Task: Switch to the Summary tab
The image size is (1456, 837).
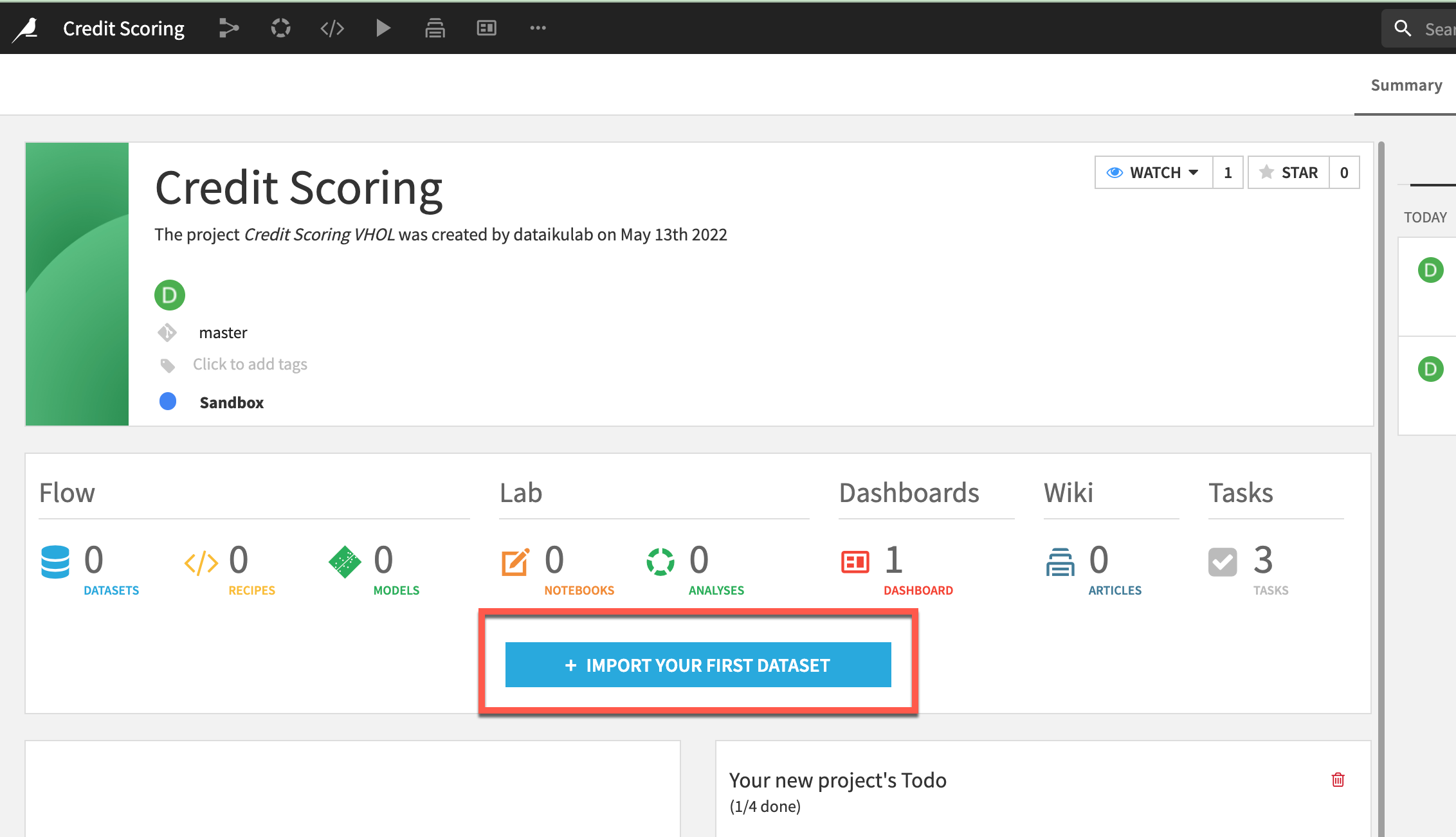Action: 1406,85
